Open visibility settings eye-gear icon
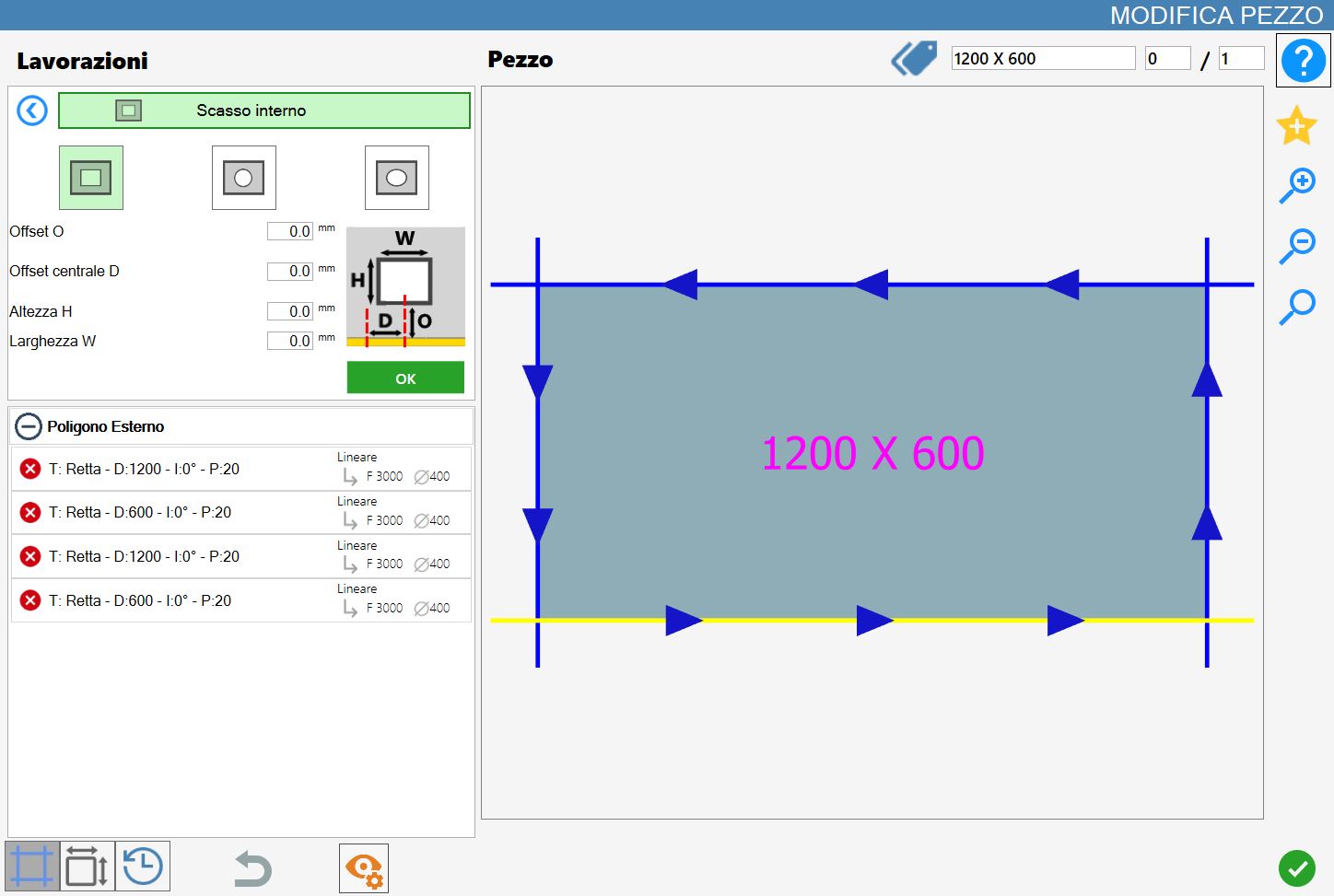1334x896 pixels. point(364,868)
